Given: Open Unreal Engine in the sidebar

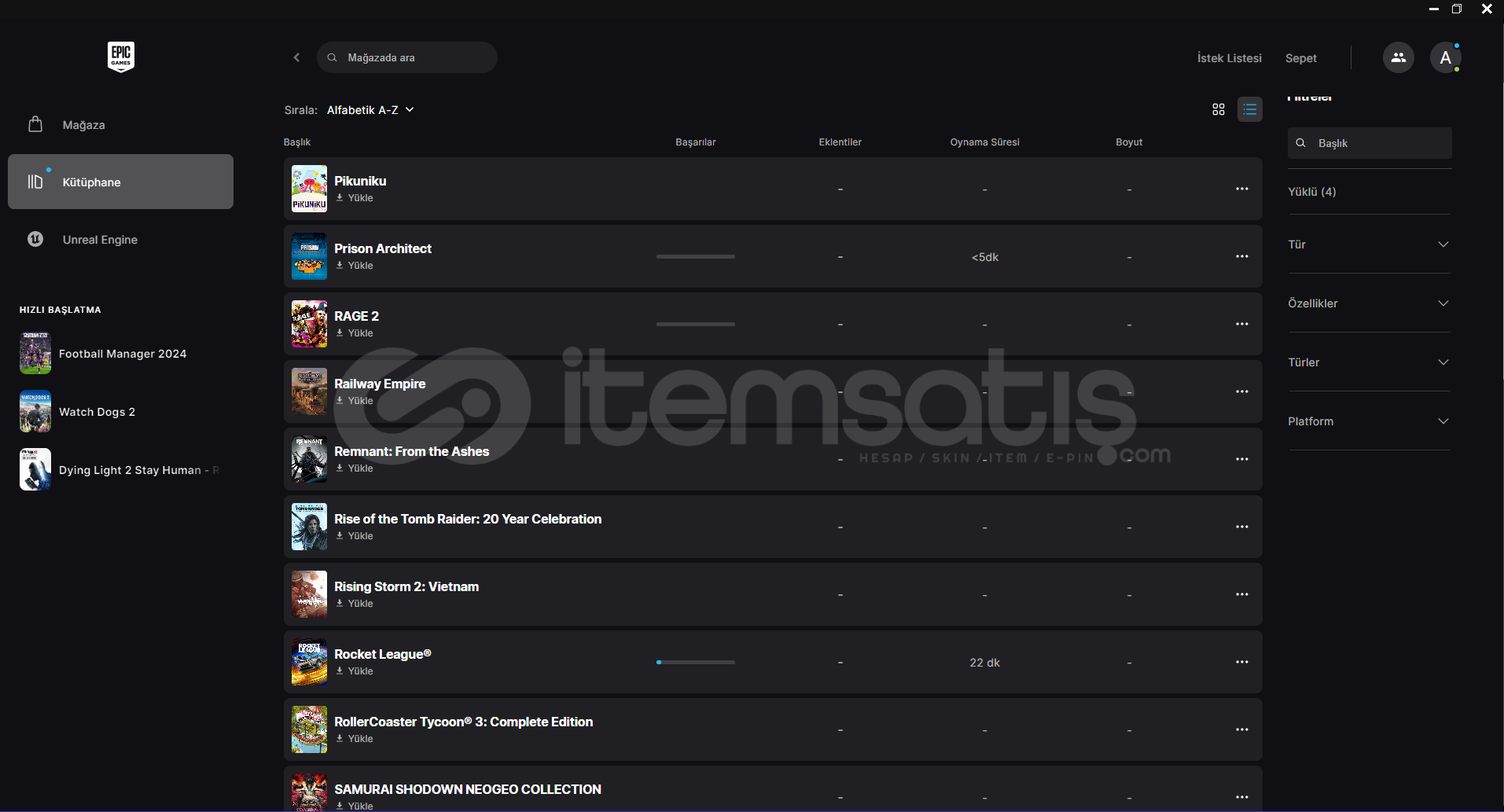Looking at the screenshot, I should pyautogui.click(x=120, y=239).
